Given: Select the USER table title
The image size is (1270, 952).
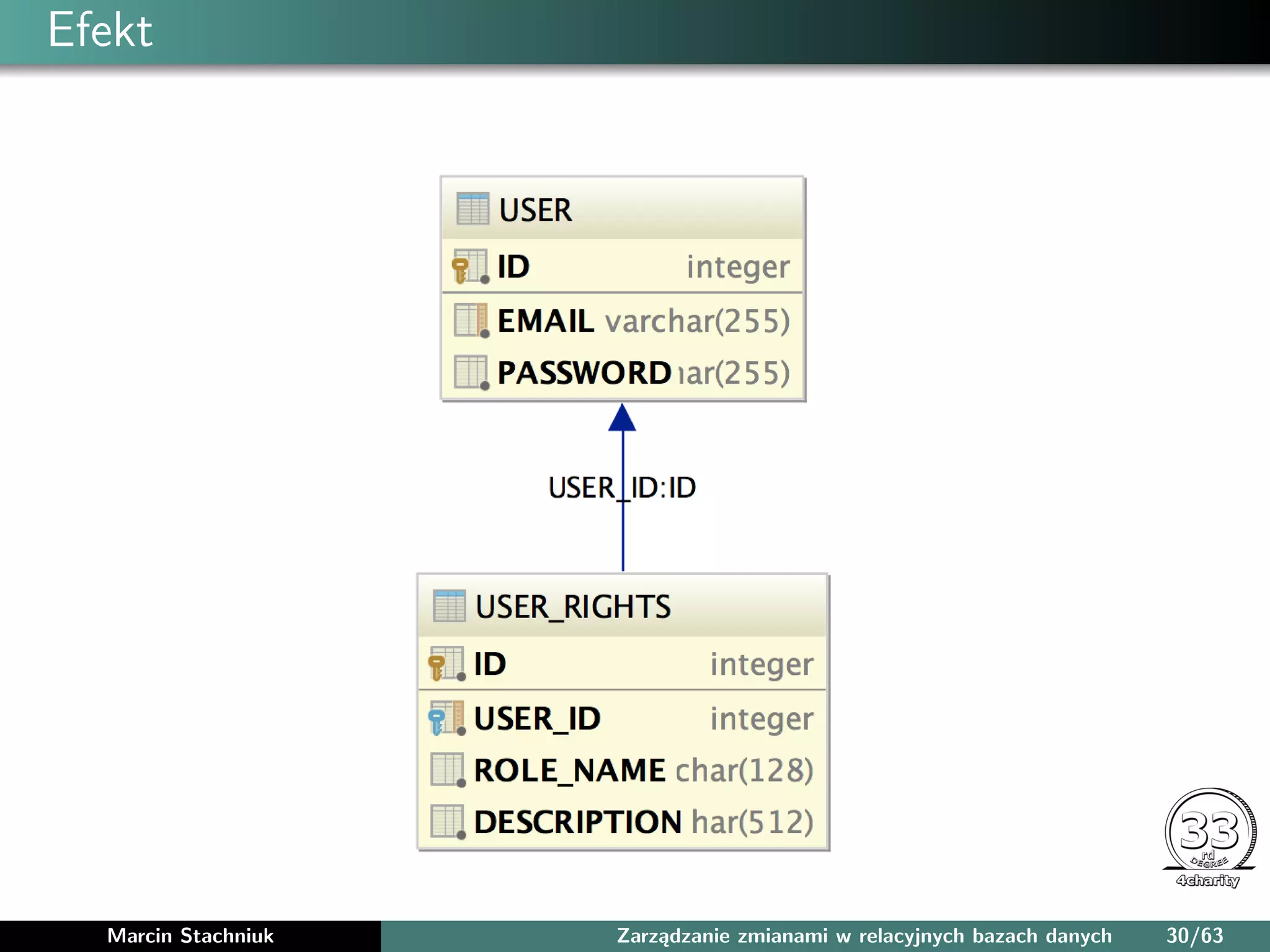Looking at the screenshot, I should 536,210.
